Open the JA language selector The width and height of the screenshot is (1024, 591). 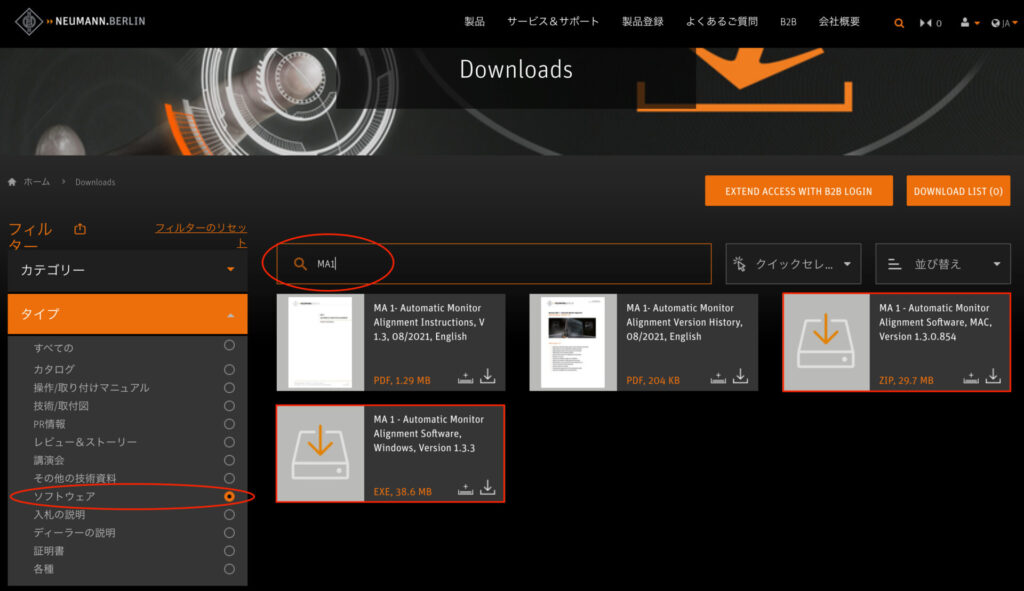[1004, 23]
